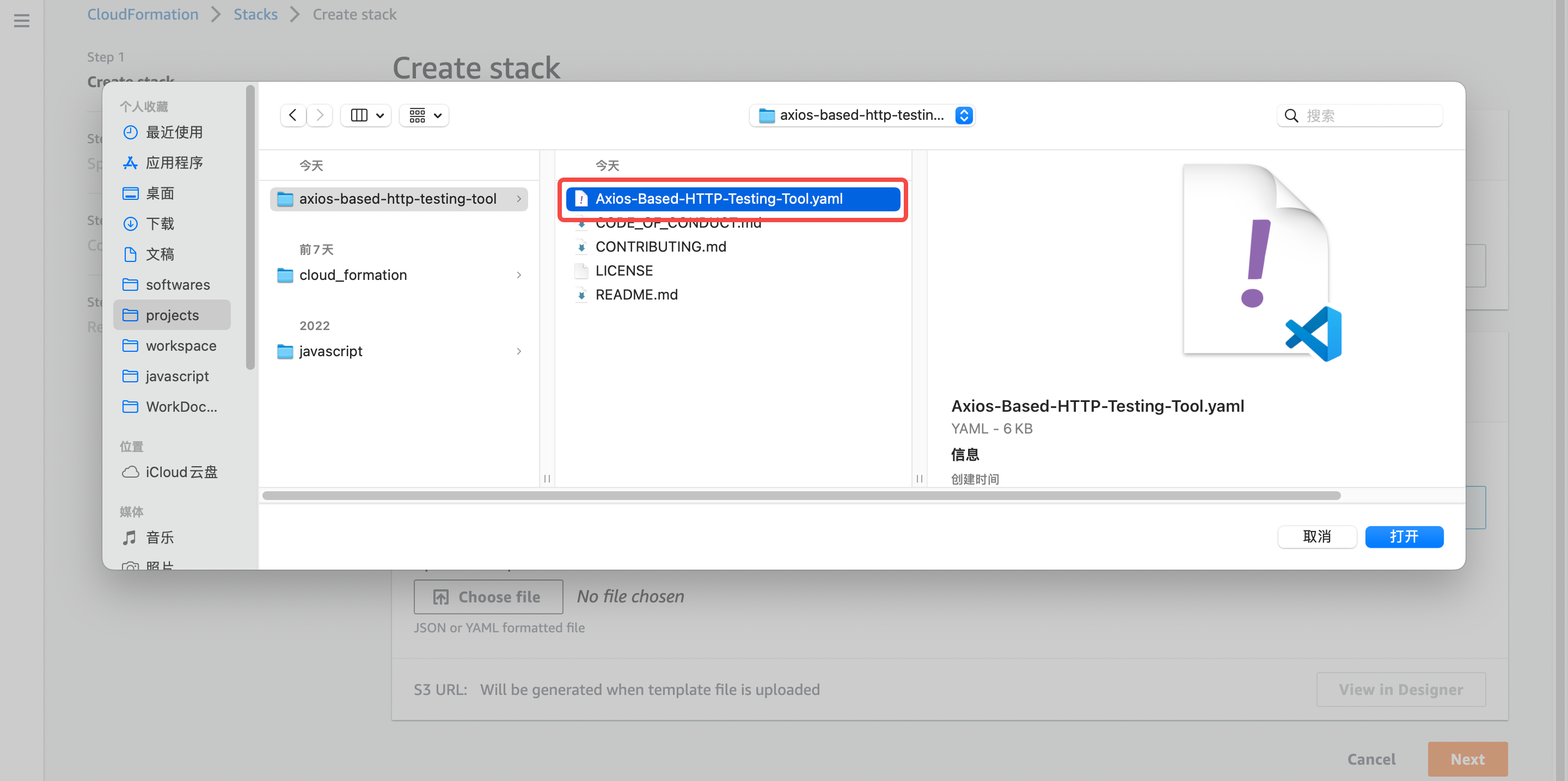Open WorkDoc... folder in the sidebar
The height and width of the screenshot is (781, 1568).
pos(171,406)
